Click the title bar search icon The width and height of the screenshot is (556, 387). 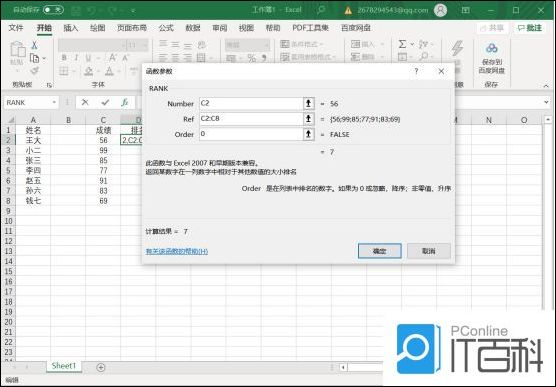pos(321,10)
